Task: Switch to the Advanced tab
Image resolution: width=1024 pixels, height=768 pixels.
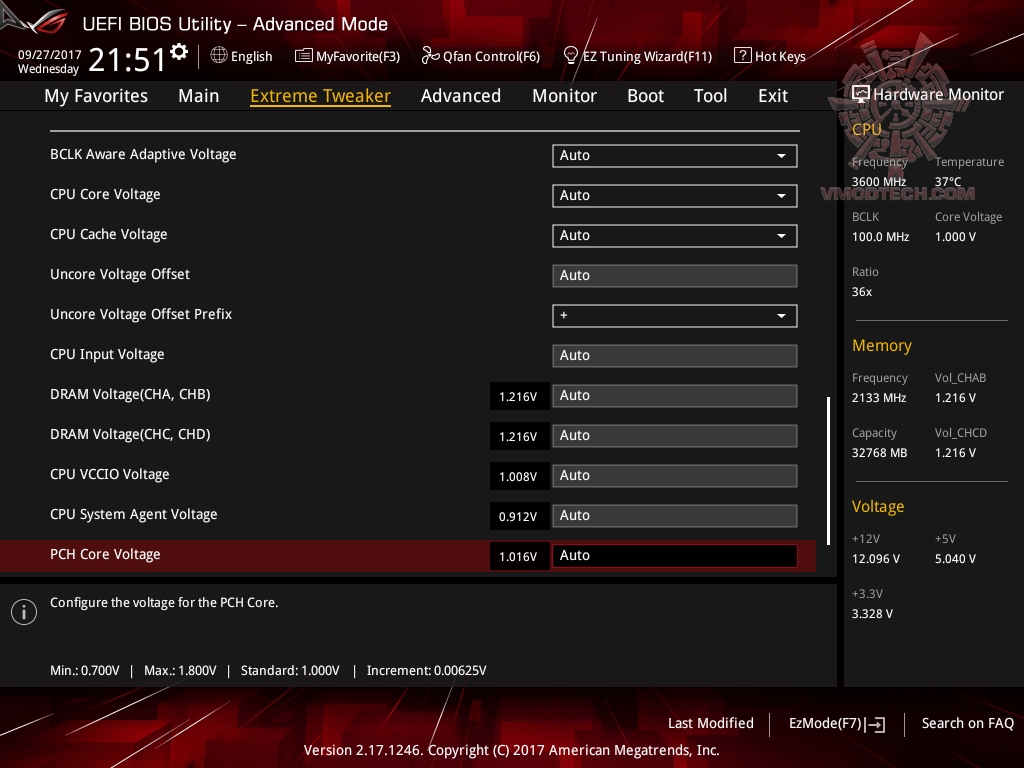Action: [461, 95]
